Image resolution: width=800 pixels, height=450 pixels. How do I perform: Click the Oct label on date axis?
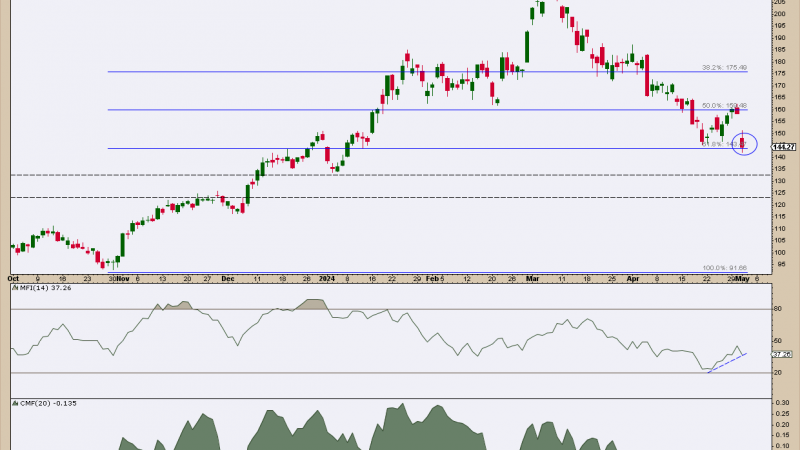pyautogui.click(x=13, y=279)
